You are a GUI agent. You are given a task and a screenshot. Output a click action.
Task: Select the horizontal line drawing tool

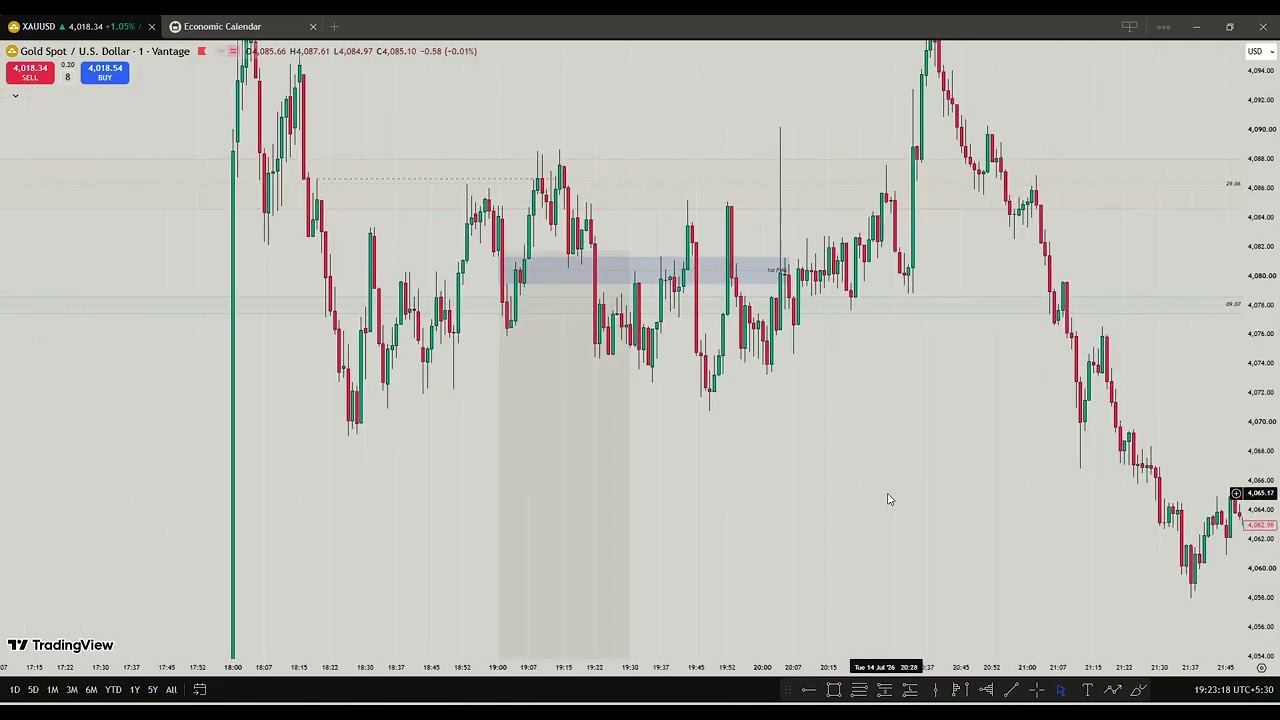tap(808, 690)
